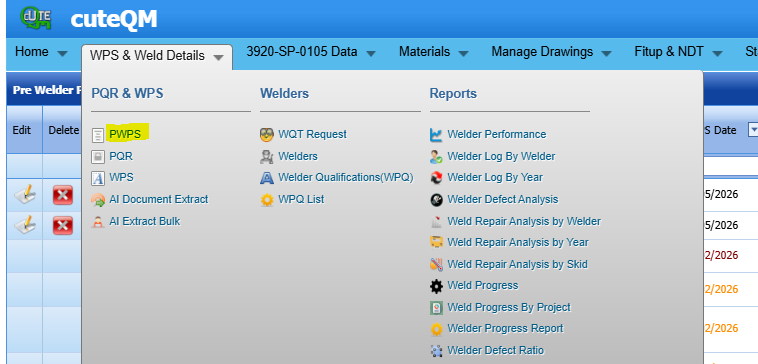Open the WPS & Weld Details menu
Image resolution: width=758 pixels, height=364 pixels.
(x=147, y=56)
